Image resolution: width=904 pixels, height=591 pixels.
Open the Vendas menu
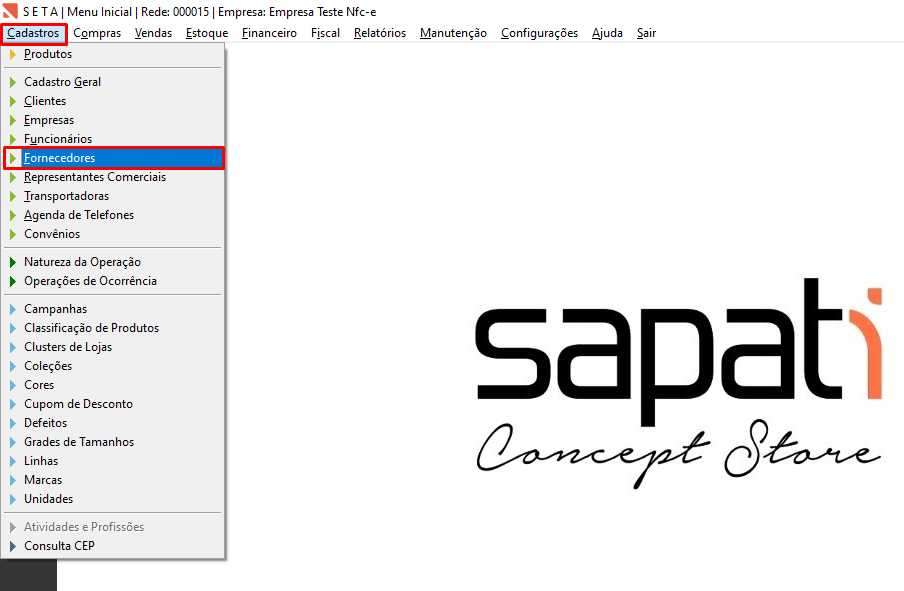[153, 33]
